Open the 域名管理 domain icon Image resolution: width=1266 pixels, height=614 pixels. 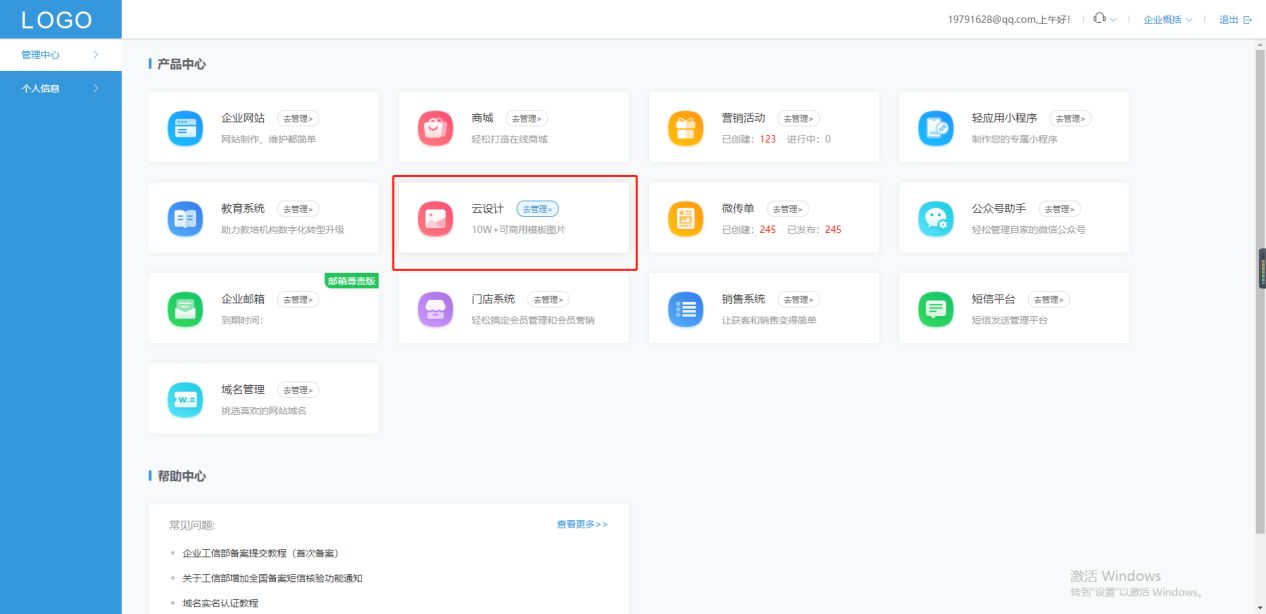point(184,398)
